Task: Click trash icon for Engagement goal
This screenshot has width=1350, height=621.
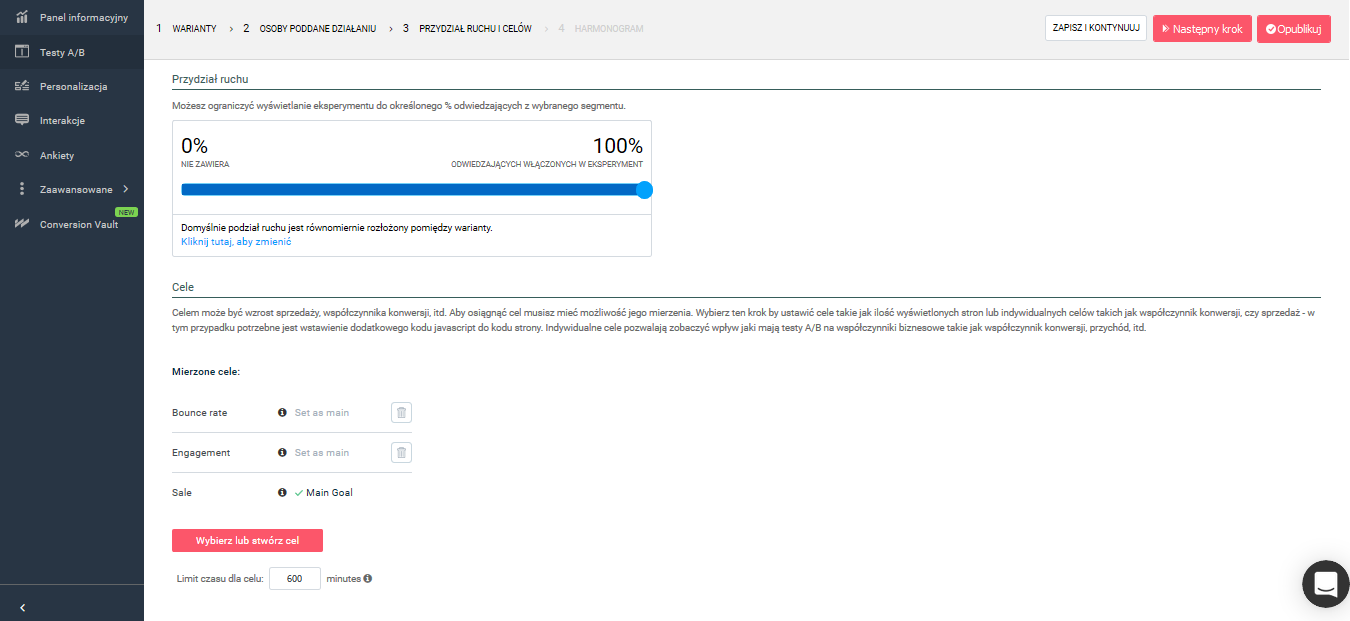Action: 401,452
